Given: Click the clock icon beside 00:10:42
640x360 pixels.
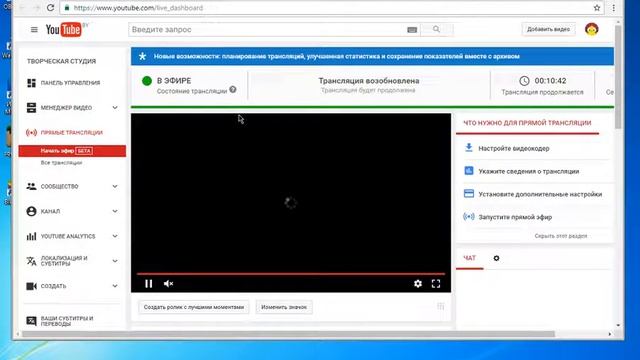Looking at the screenshot, I should [x=524, y=81].
